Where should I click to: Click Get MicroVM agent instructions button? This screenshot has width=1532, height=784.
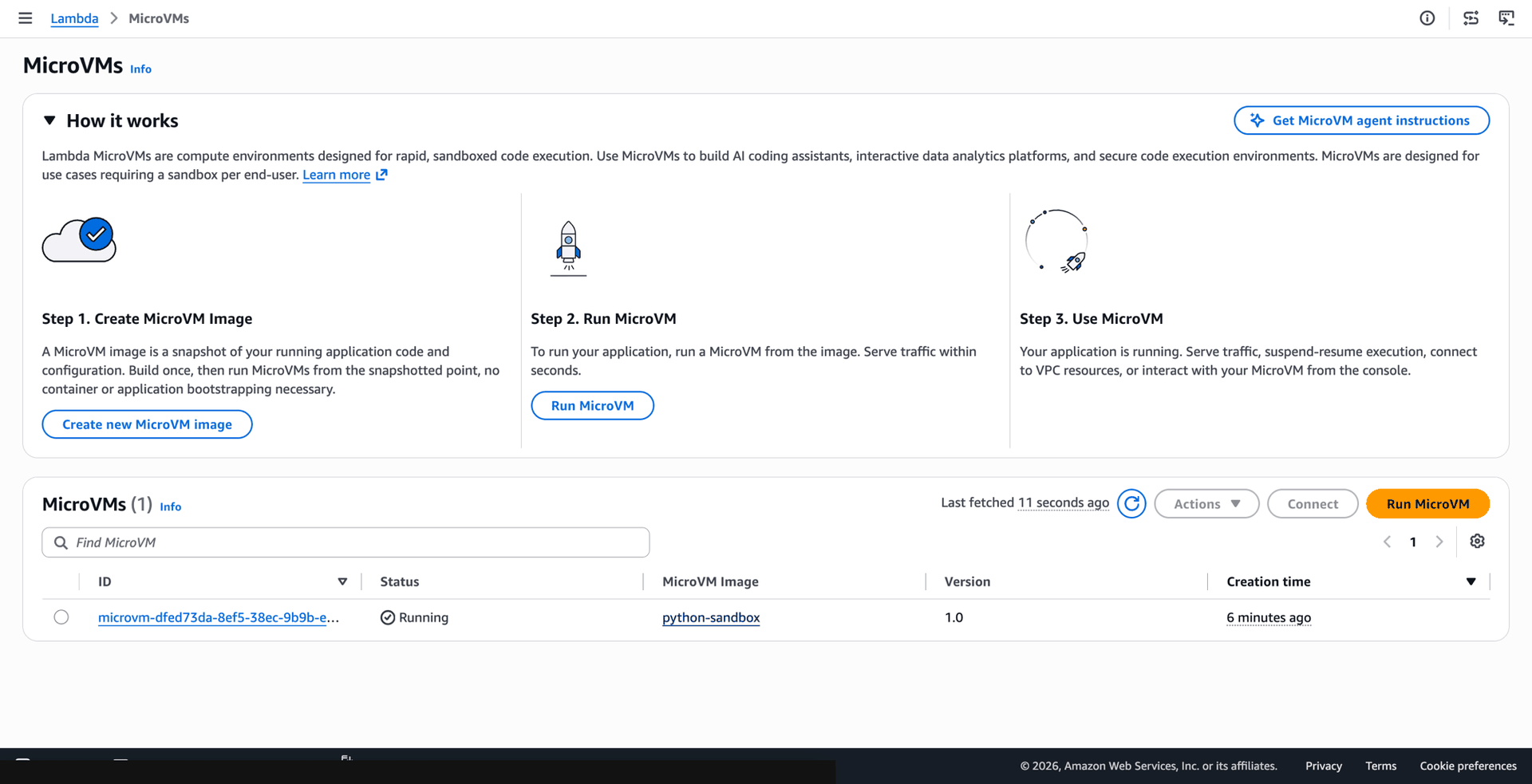[x=1361, y=120]
